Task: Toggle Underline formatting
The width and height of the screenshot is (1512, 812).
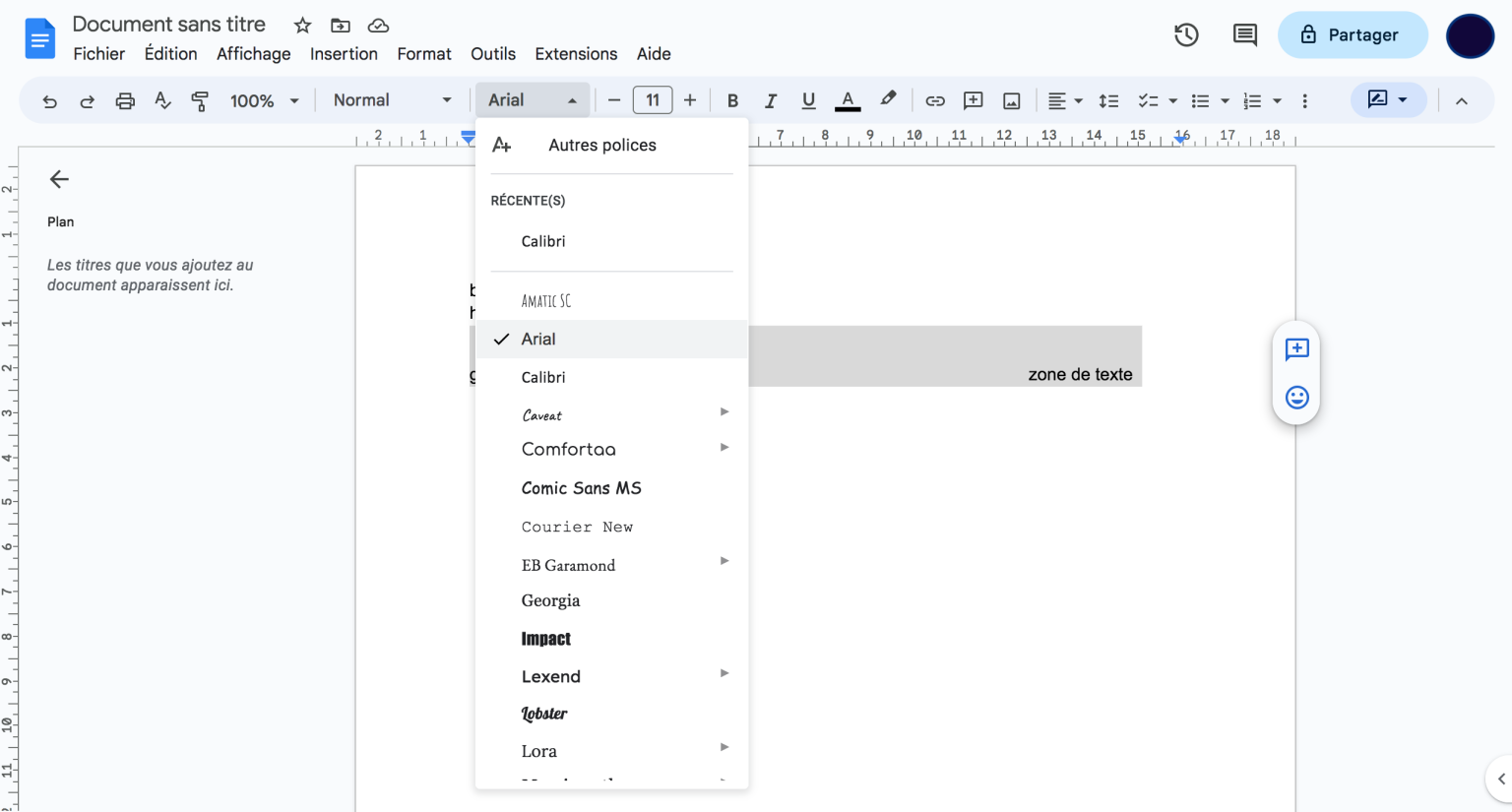Action: [808, 100]
